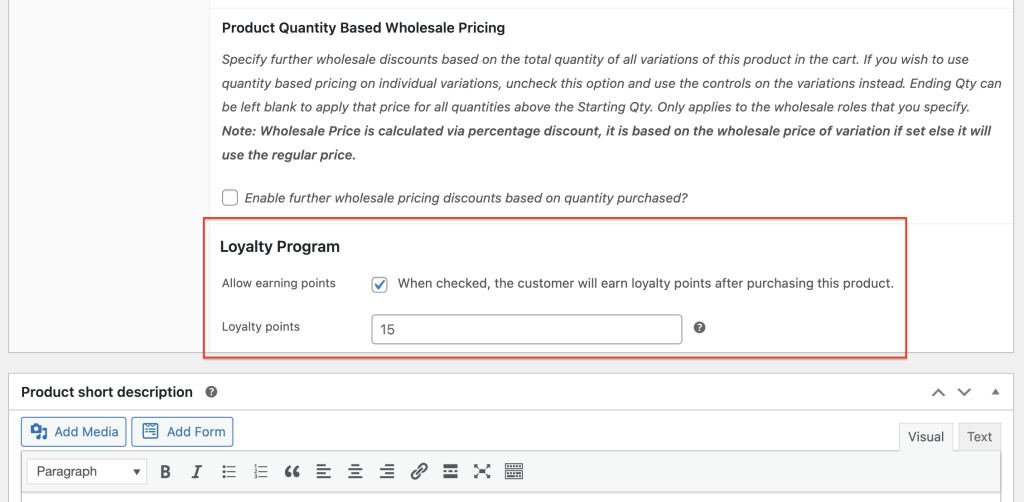
Task: Move Product short description panel down
Action: coord(964,393)
